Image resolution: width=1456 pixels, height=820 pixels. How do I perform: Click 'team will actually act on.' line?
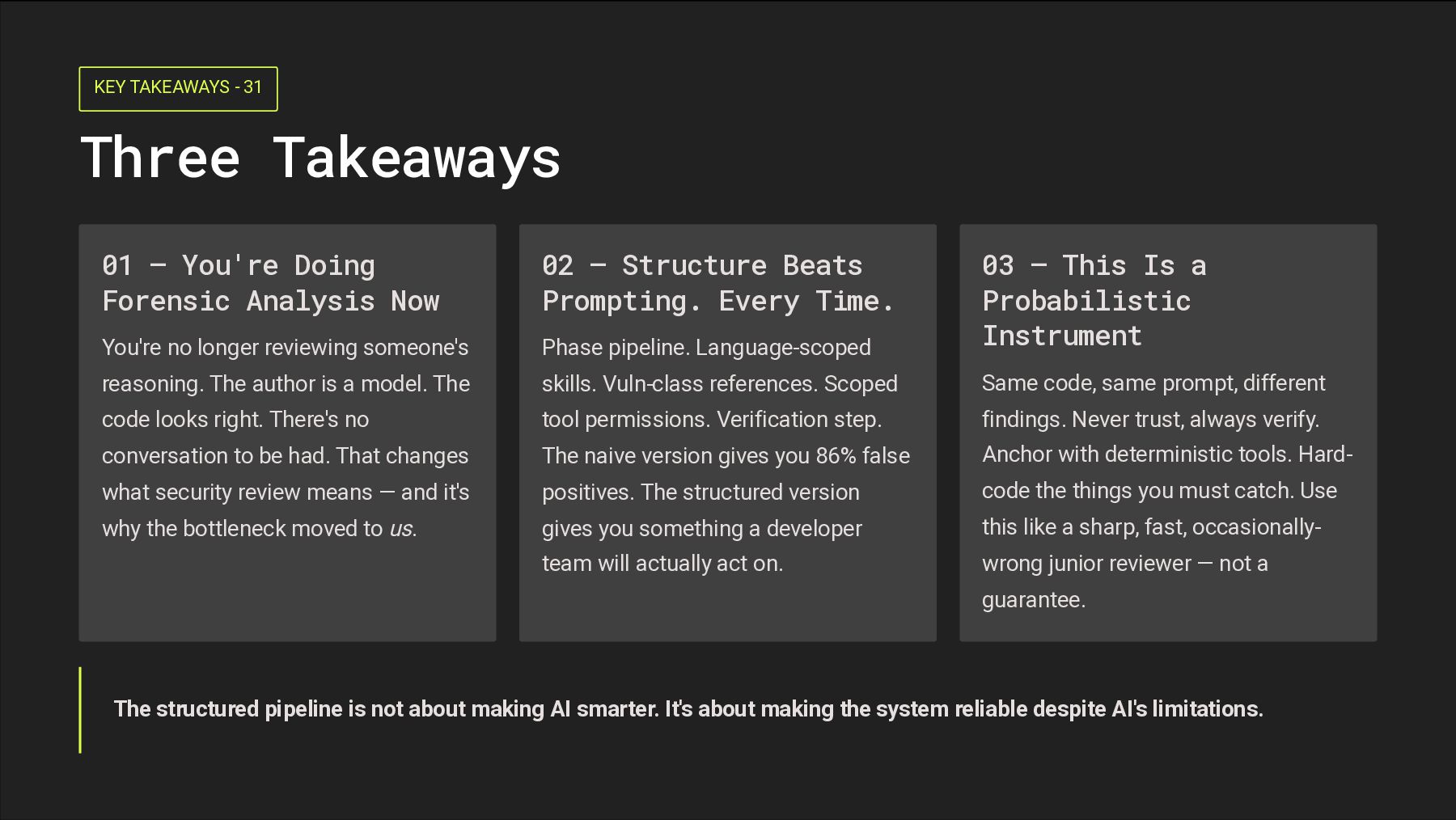click(662, 564)
